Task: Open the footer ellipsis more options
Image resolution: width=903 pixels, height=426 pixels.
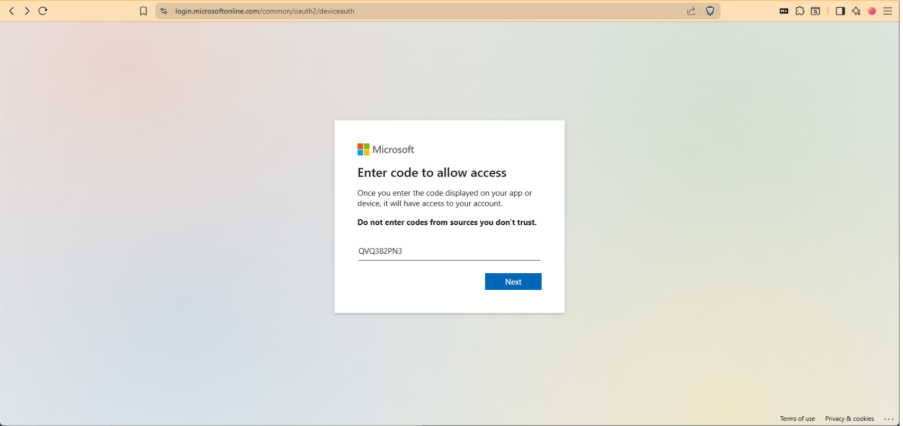Action: [x=887, y=419]
